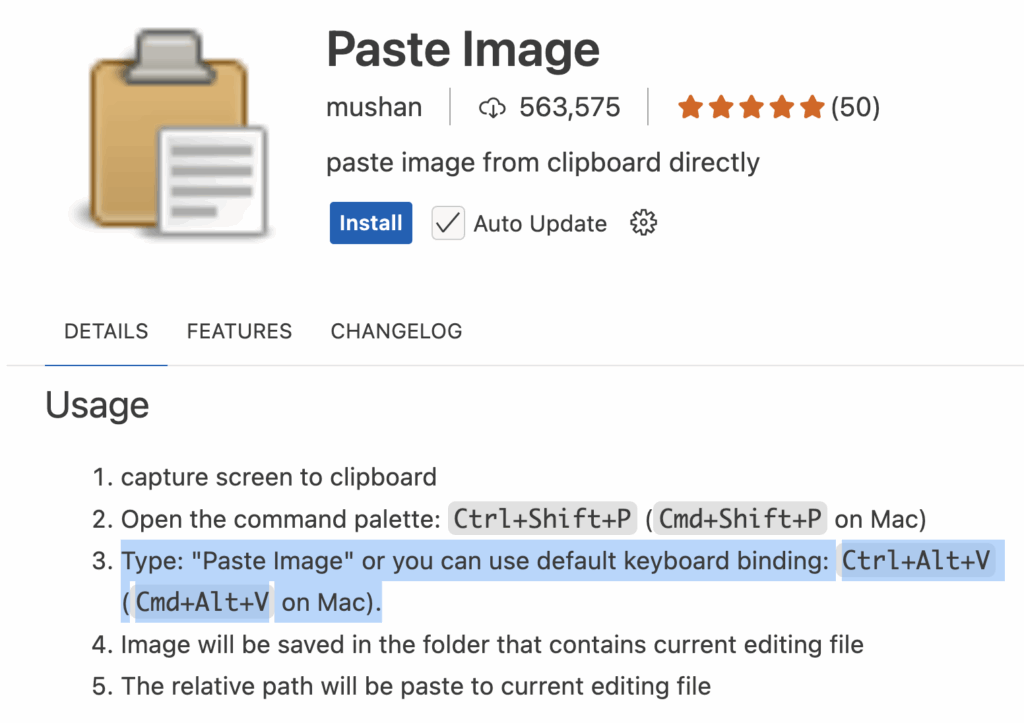Click the Cmd+Shift+P keybinding code
Image resolution: width=1024 pixels, height=723 pixels.
(740, 519)
